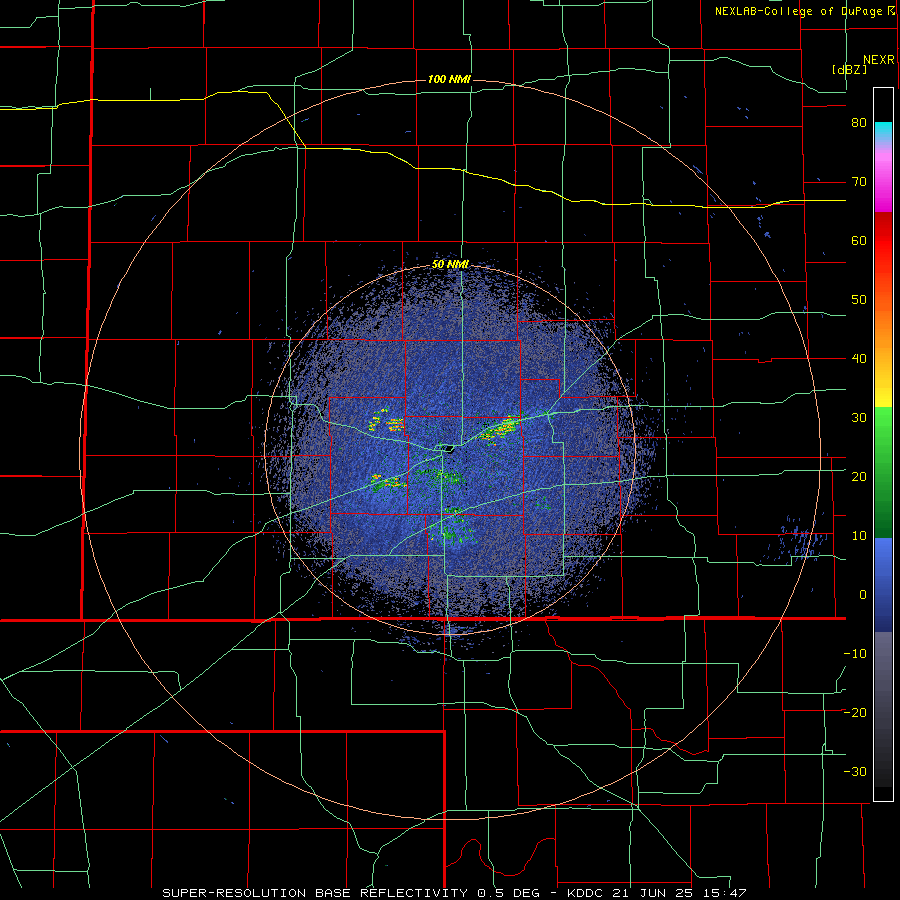Image resolution: width=900 pixels, height=900 pixels.
Task: Click the "50" value on the dBZ scale
Action: (859, 300)
